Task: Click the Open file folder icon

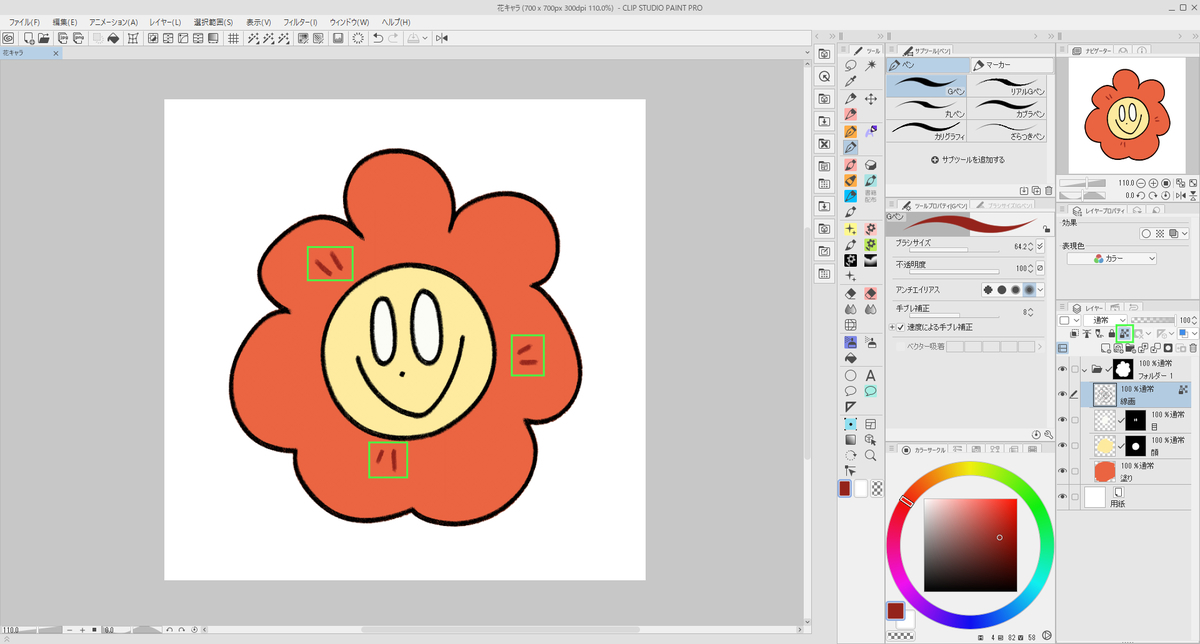Action: 45,38
